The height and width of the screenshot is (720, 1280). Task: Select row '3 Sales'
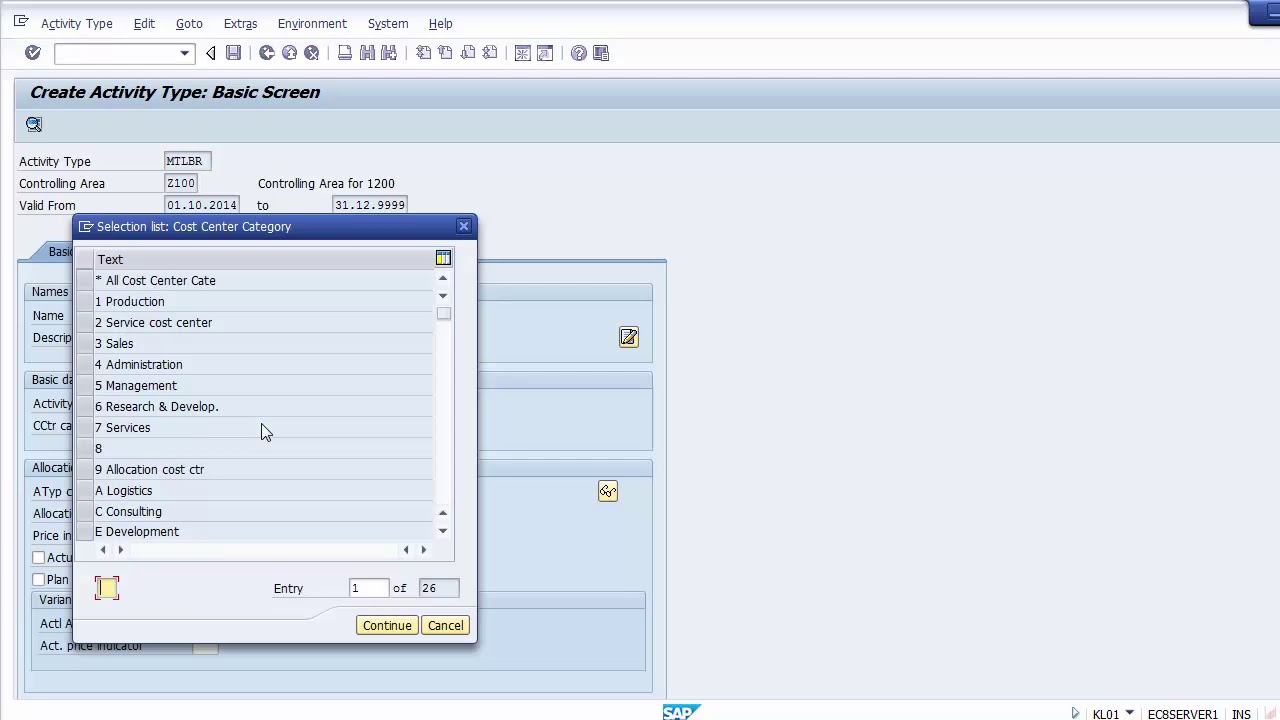(263, 343)
